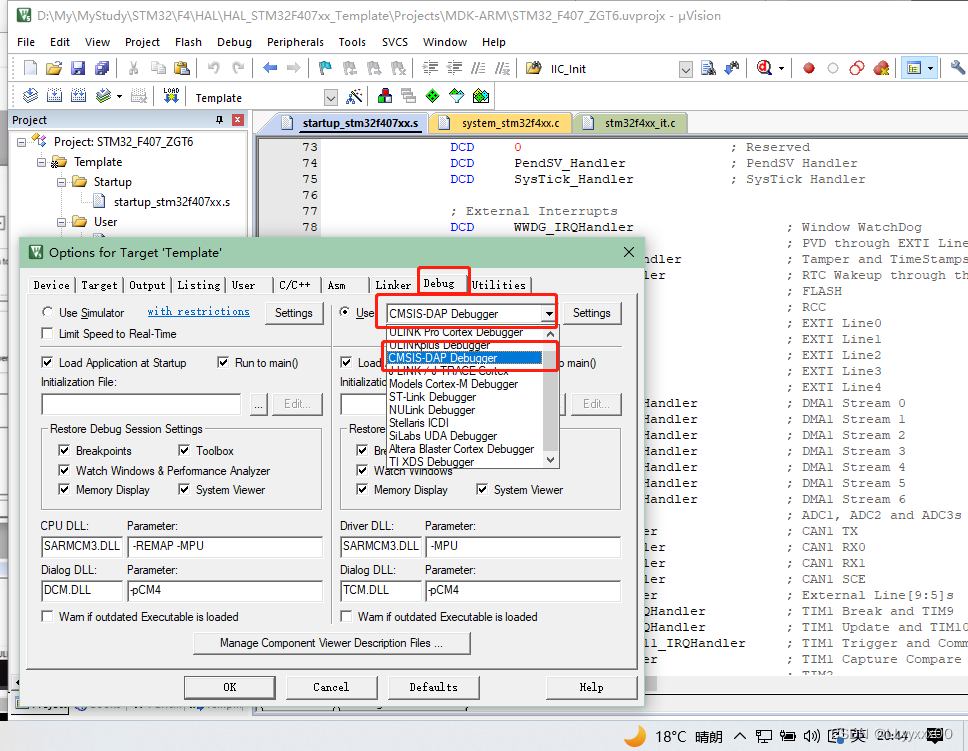Collapse the Startup folder in project tree
This screenshot has width=968, height=751.
(61, 182)
